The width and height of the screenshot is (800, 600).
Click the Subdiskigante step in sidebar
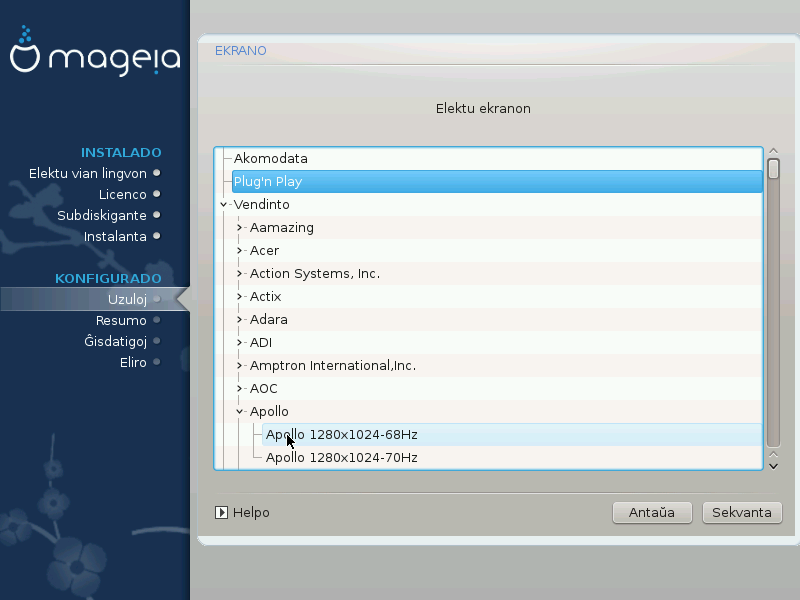(102, 215)
